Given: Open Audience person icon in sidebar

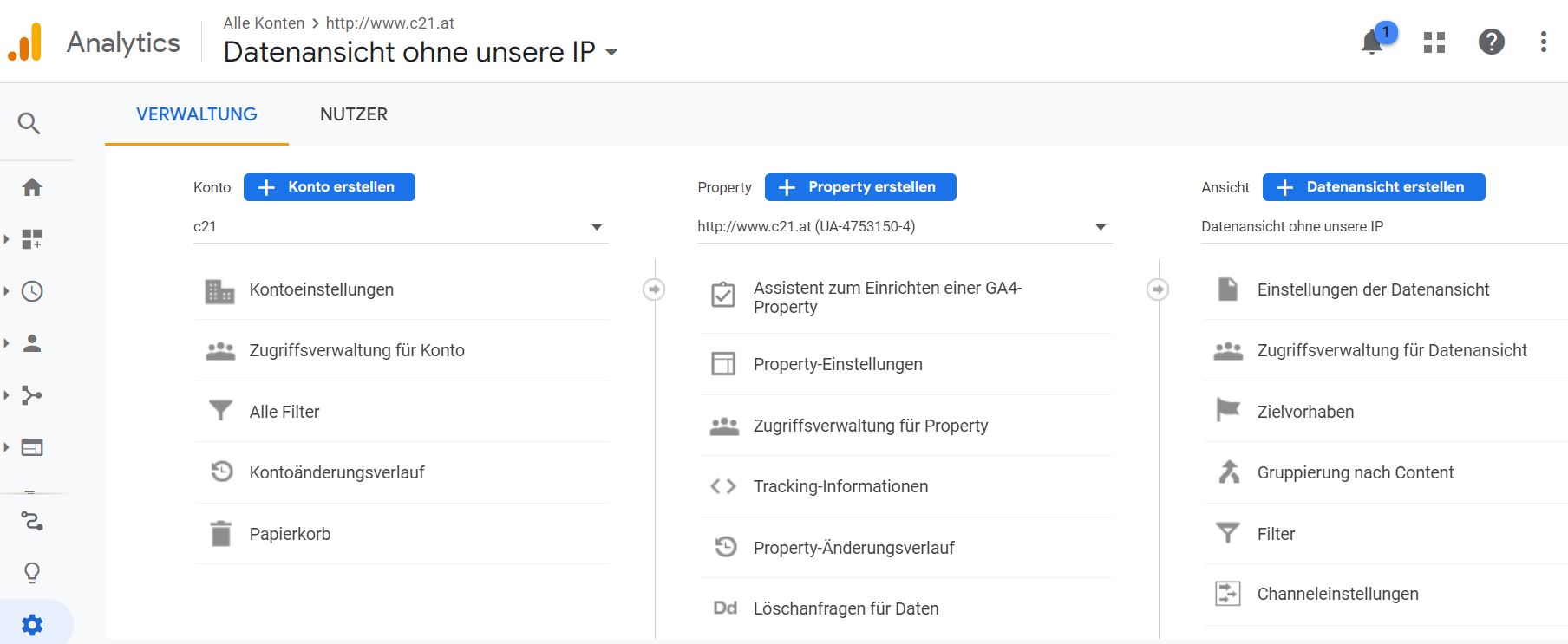Looking at the screenshot, I should (32, 343).
